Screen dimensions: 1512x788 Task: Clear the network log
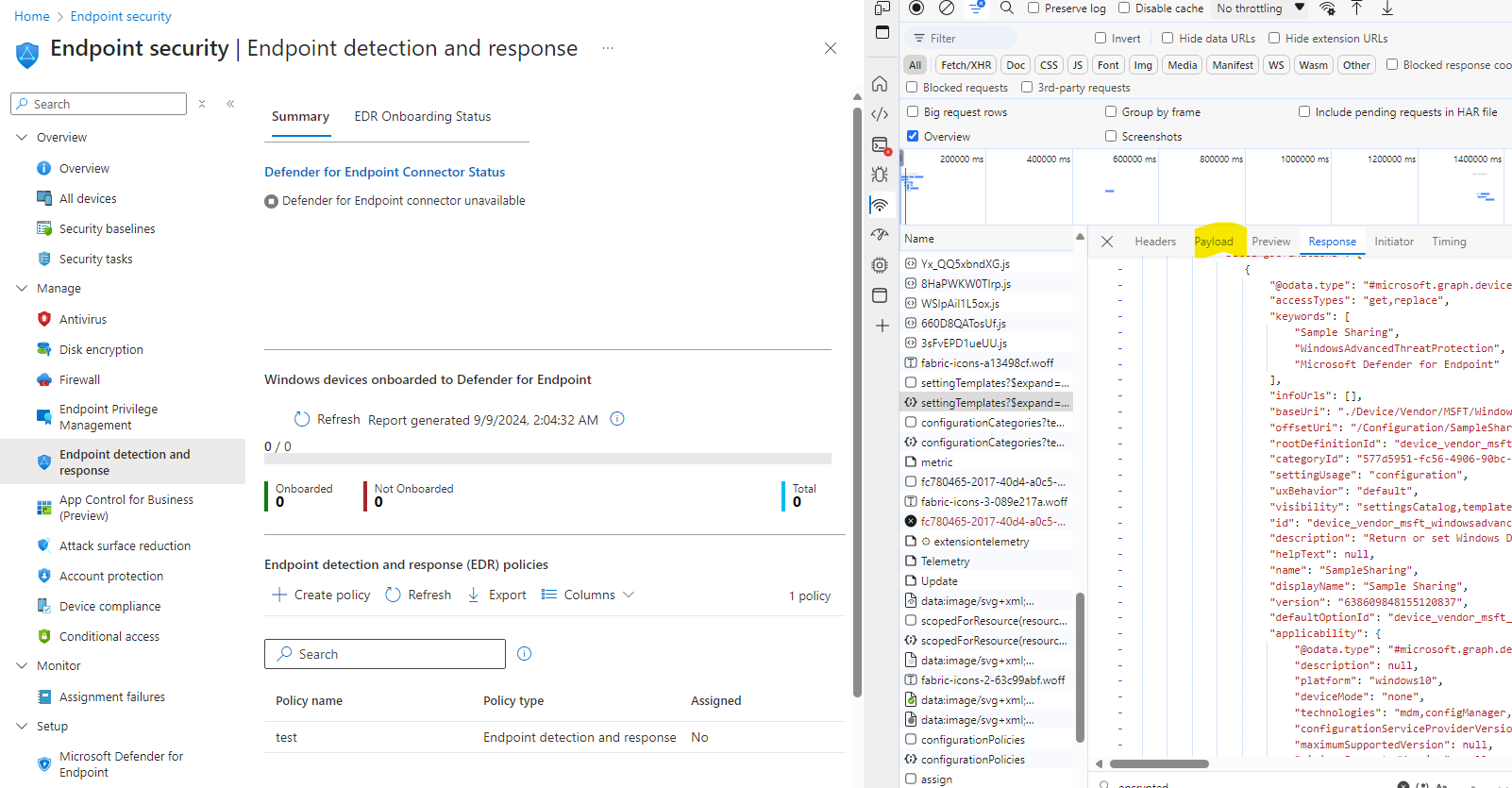click(x=947, y=8)
